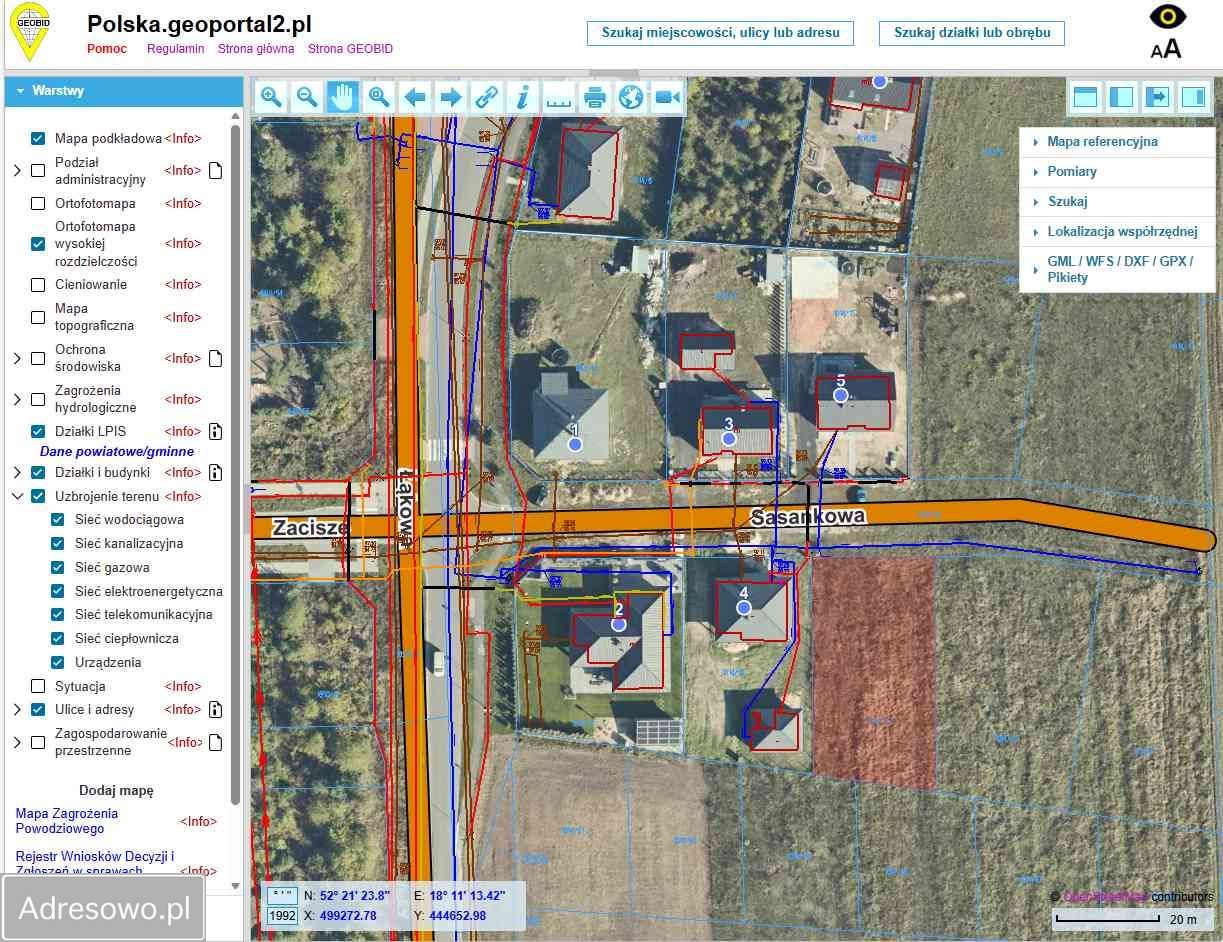
Task: Toggle the right panel layout icon
Action: click(1194, 97)
